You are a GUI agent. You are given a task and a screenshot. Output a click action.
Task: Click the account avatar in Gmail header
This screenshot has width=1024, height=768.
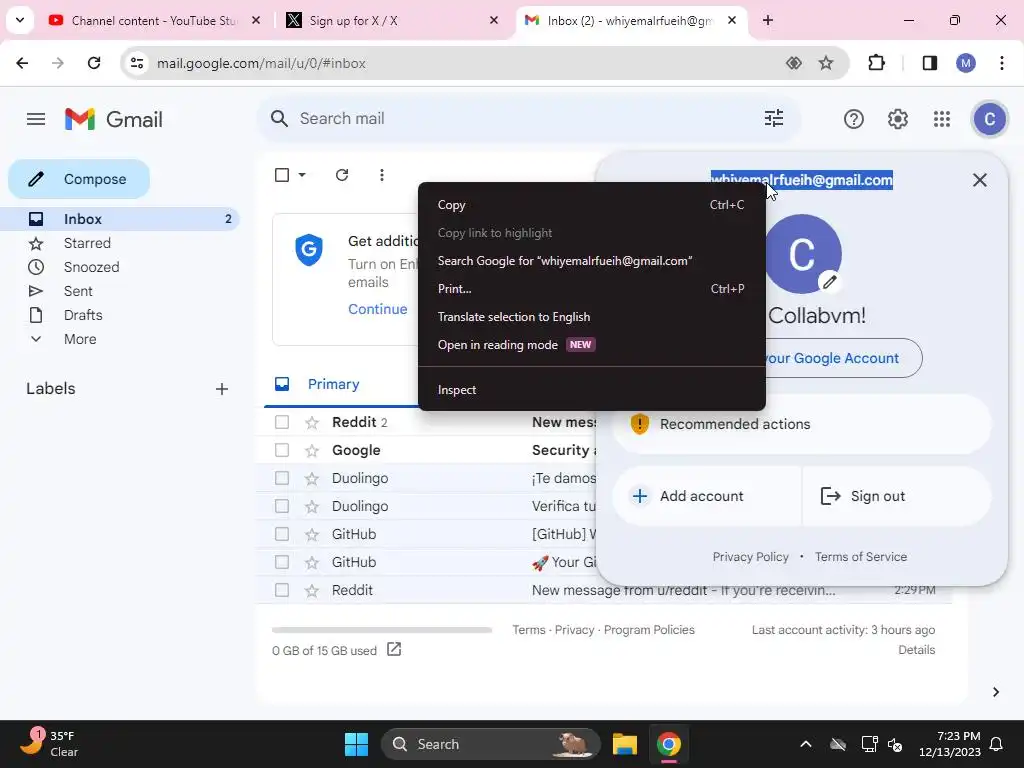click(x=989, y=119)
